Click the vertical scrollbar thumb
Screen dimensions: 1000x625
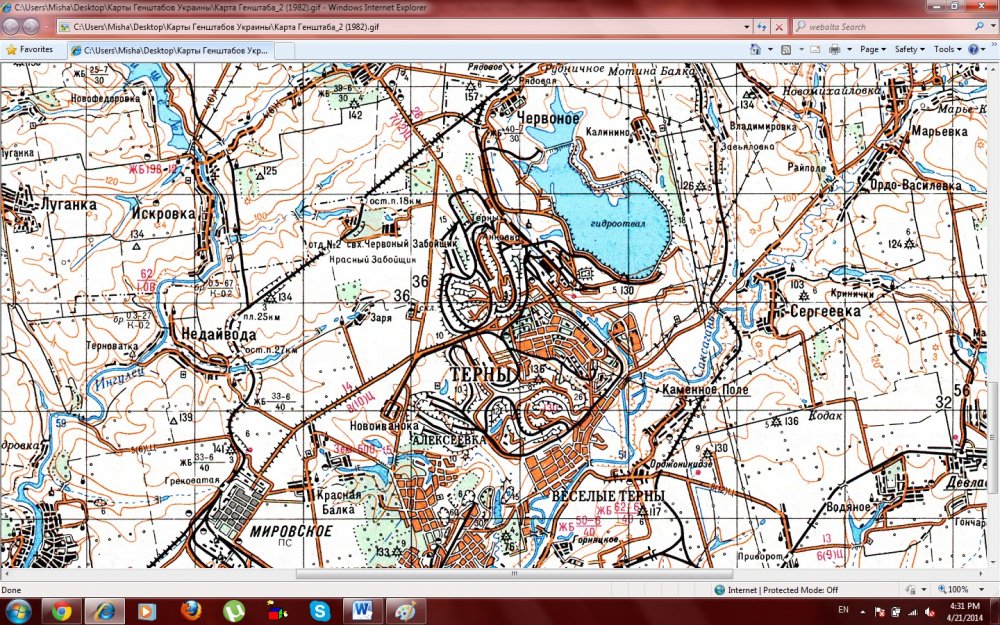[x=994, y=436]
